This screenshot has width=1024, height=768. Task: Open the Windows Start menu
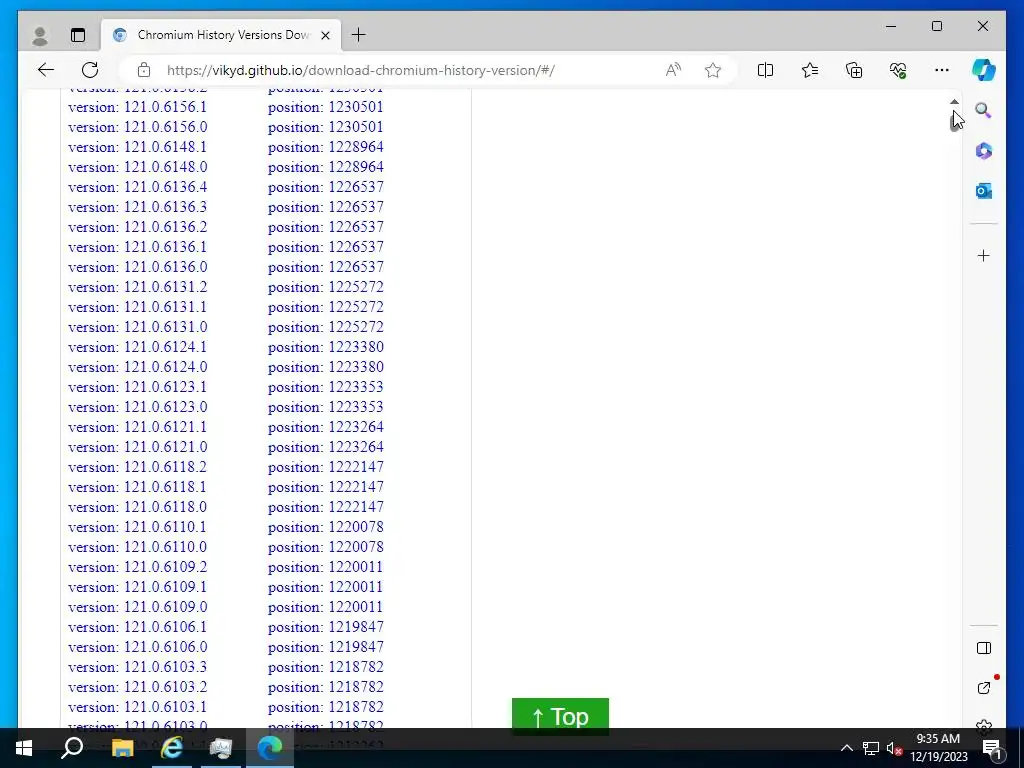click(24, 748)
